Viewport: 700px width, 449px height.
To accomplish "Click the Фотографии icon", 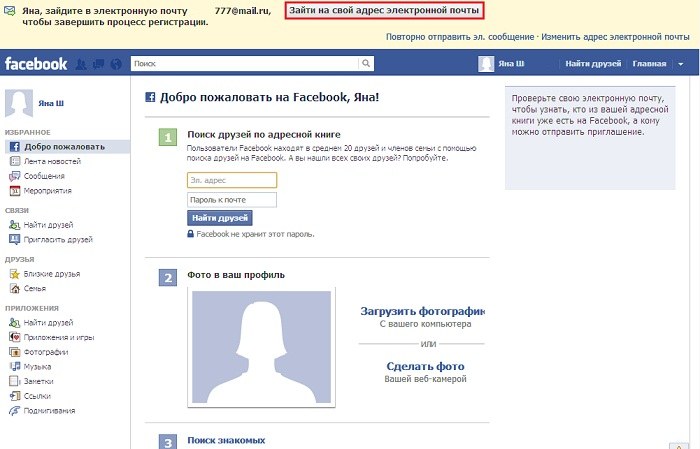I will coord(15,352).
